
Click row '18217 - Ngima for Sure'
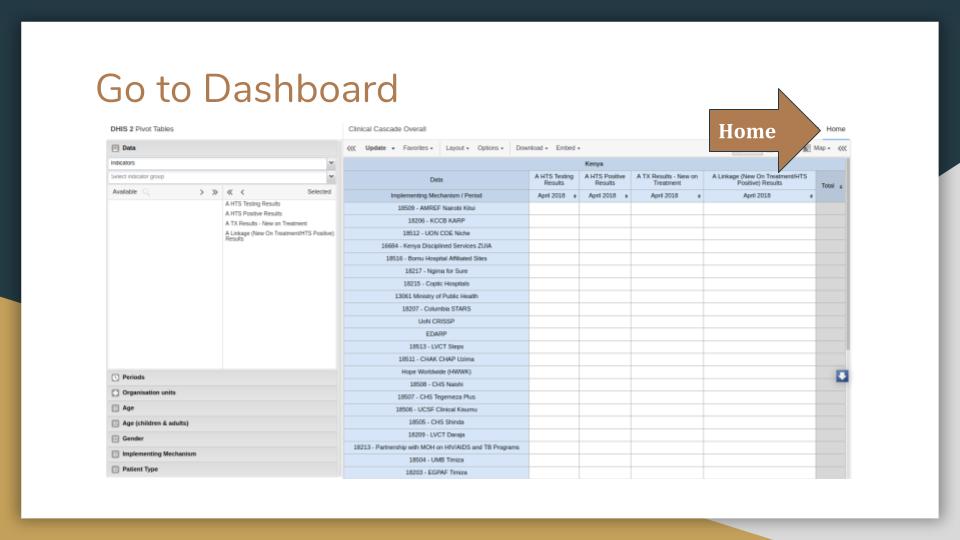pos(437,271)
